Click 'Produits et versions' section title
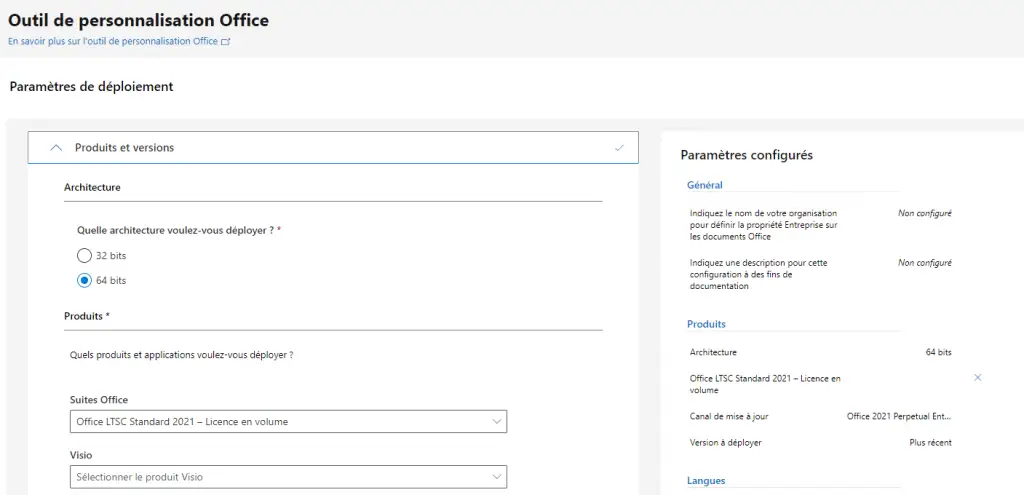Image resolution: width=1024 pixels, height=495 pixels. point(124,148)
